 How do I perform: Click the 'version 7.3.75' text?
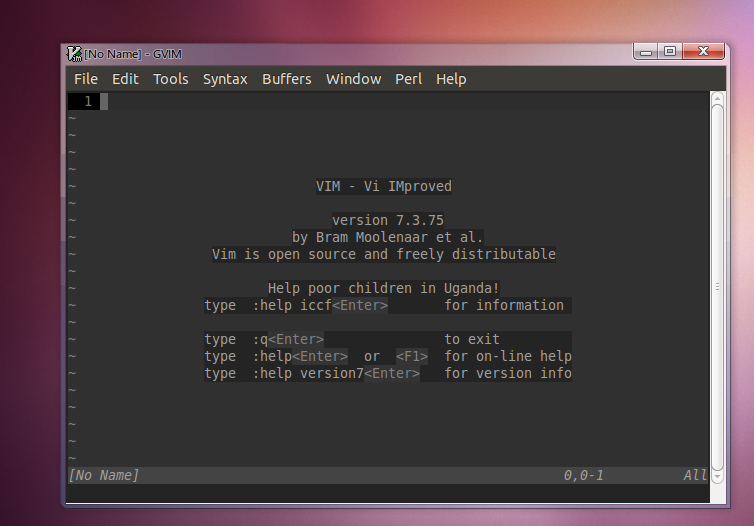pyautogui.click(x=388, y=220)
